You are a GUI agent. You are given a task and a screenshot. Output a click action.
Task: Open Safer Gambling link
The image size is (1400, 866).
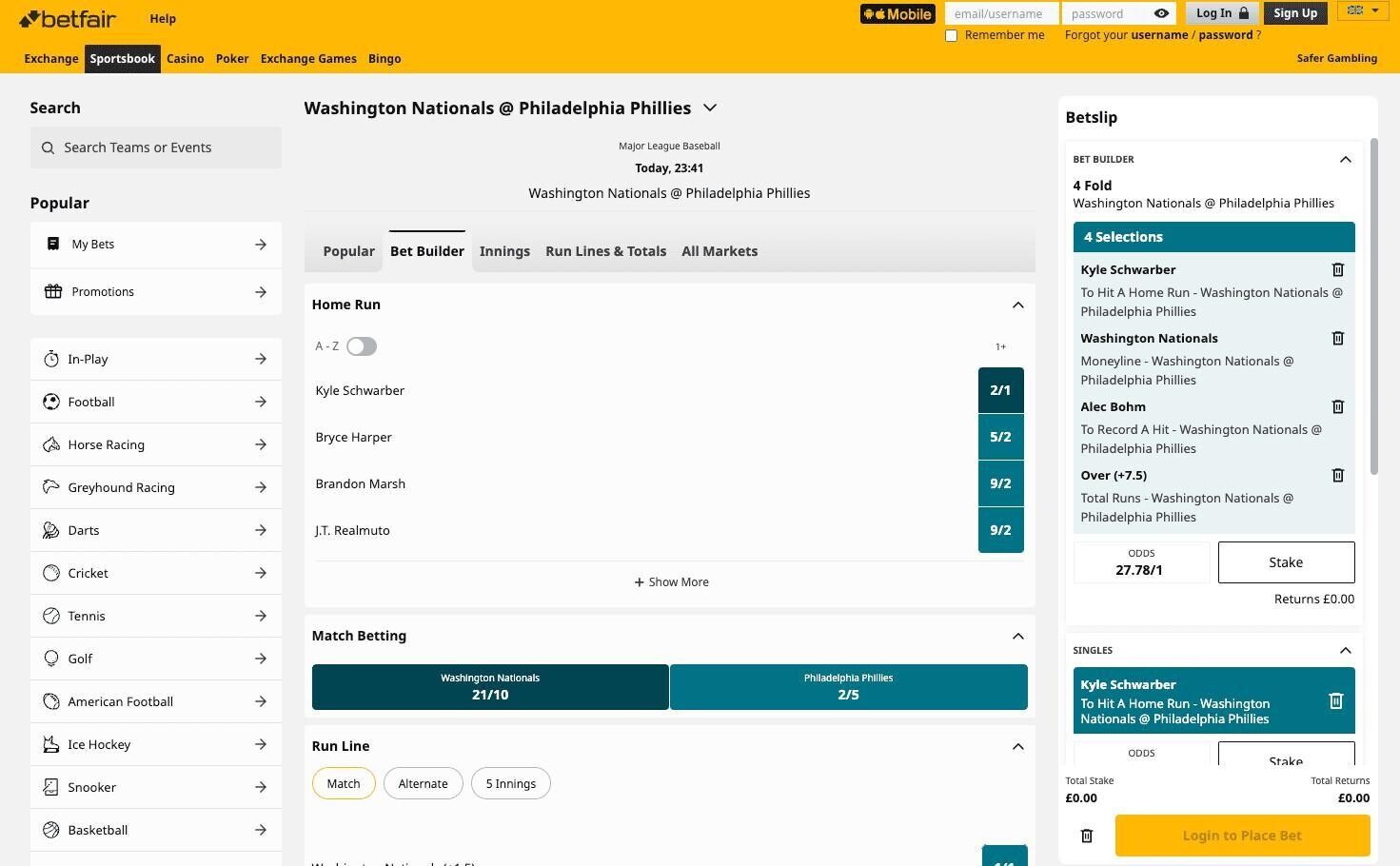click(x=1336, y=58)
